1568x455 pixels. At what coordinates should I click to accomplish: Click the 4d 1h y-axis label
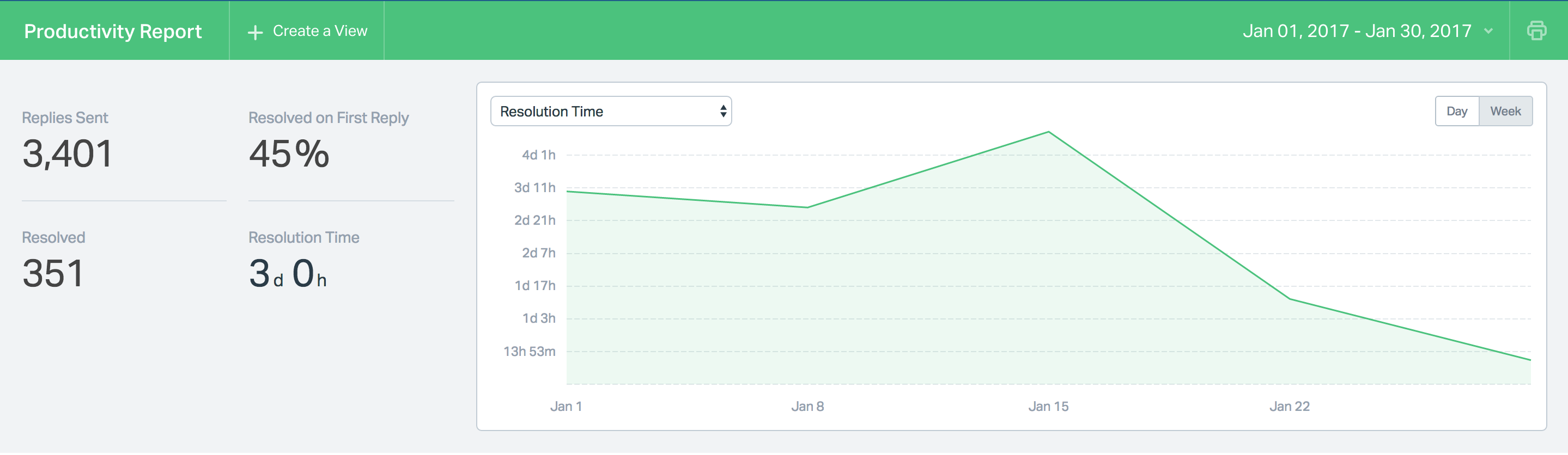(x=539, y=155)
